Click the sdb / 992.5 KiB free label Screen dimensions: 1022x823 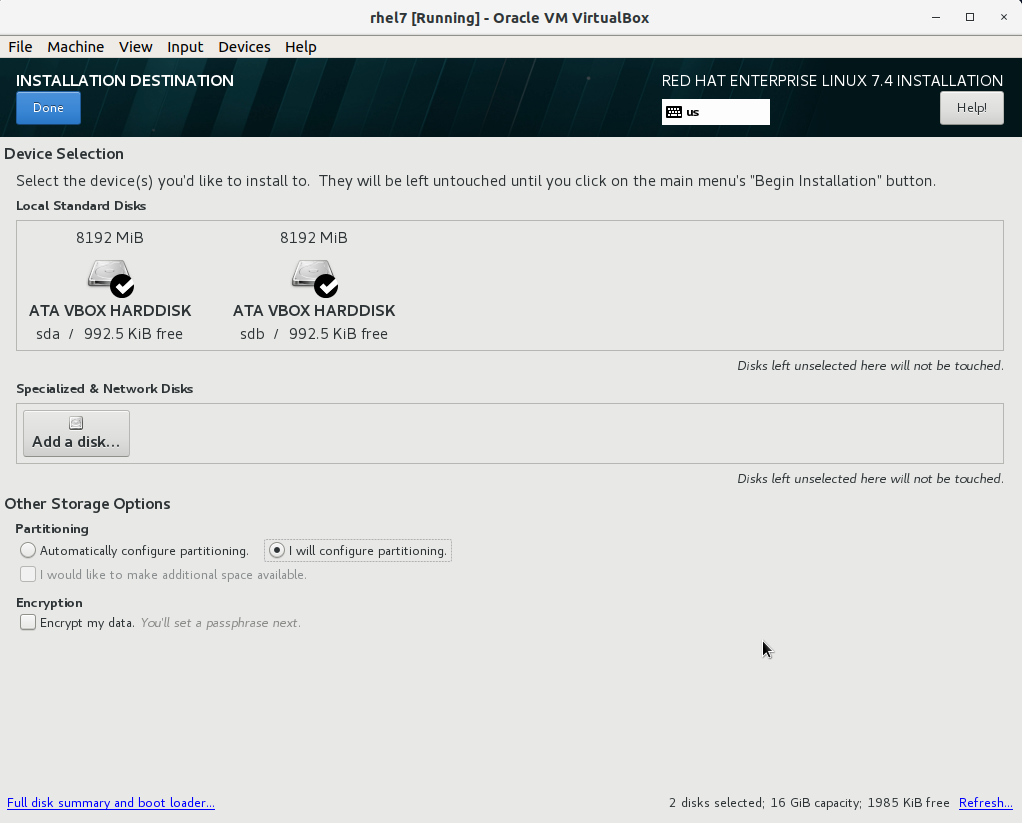point(314,334)
